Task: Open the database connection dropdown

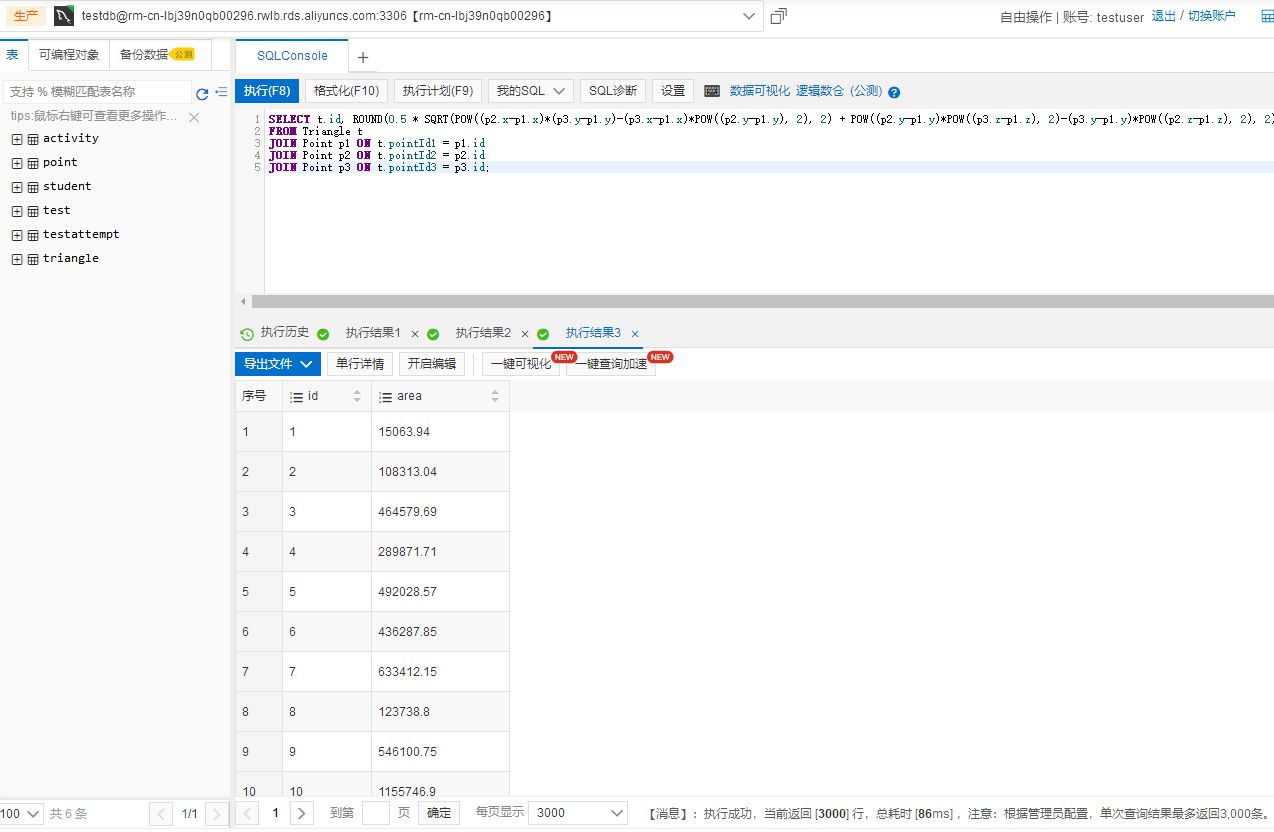Action: tap(749, 16)
